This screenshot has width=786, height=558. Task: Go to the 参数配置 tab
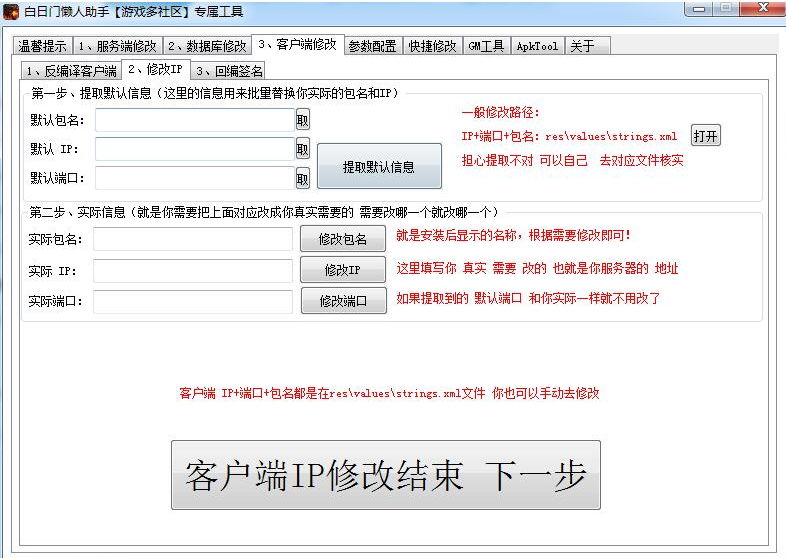coord(373,46)
